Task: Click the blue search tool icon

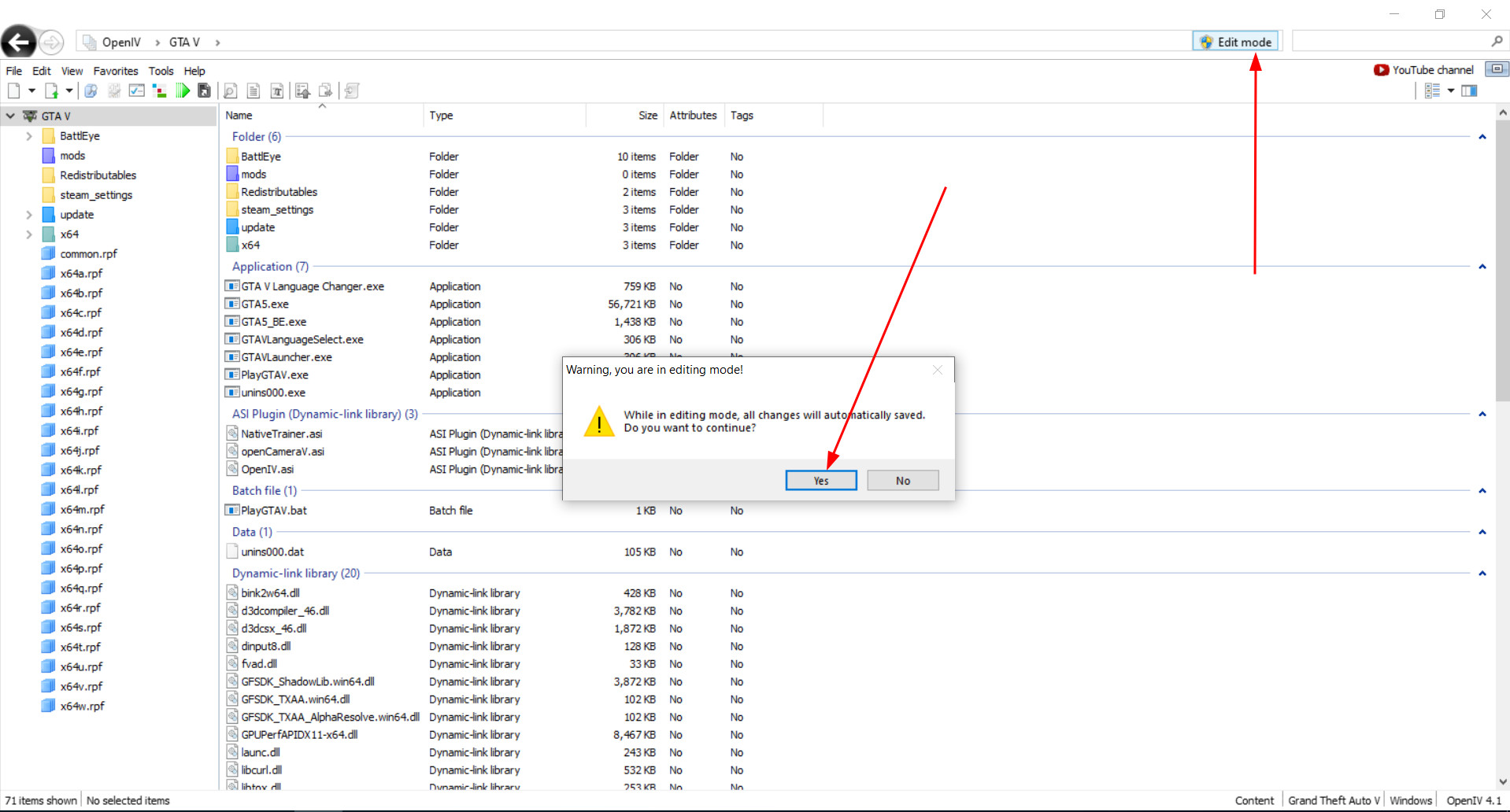Action: coord(91,91)
